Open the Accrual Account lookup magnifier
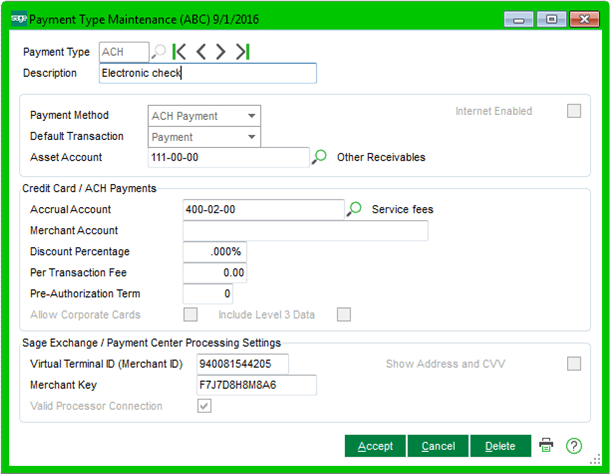This screenshot has height=474, width=610. pyautogui.click(x=354, y=209)
